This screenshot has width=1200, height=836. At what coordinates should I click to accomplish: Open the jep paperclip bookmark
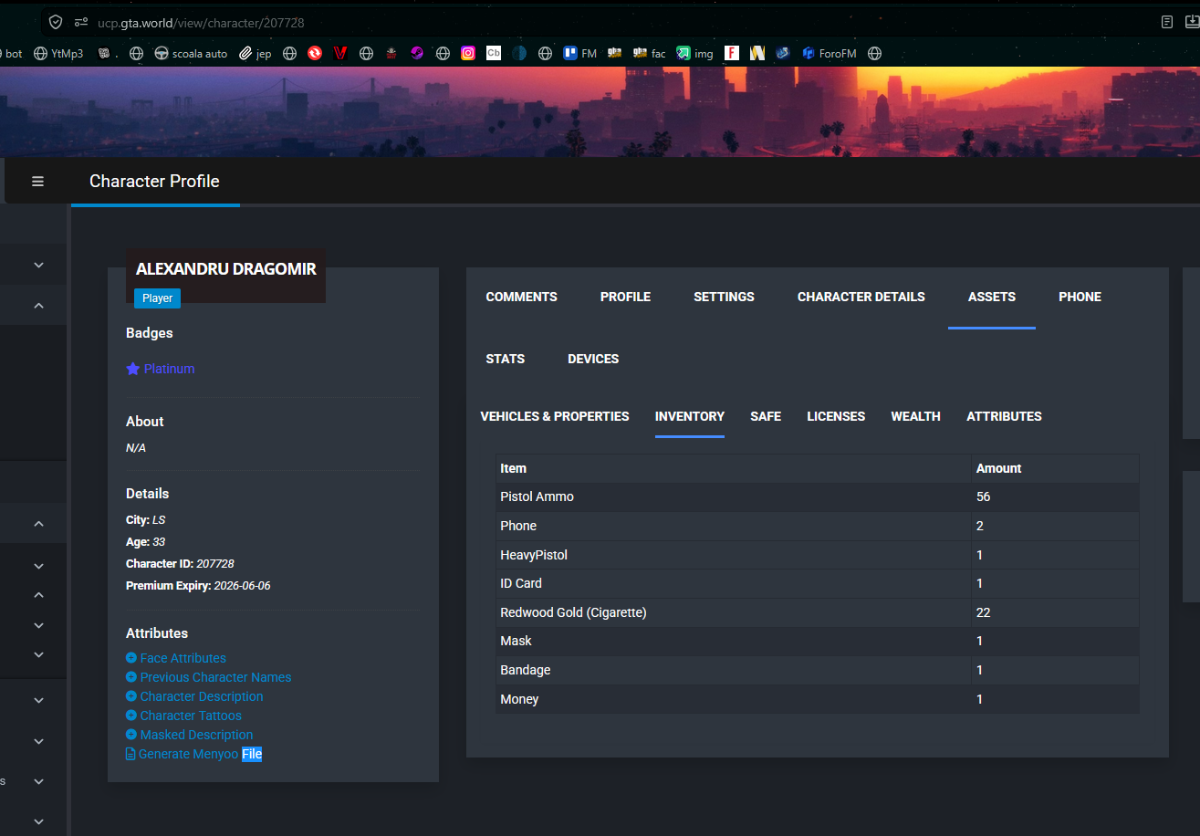coord(255,53)
